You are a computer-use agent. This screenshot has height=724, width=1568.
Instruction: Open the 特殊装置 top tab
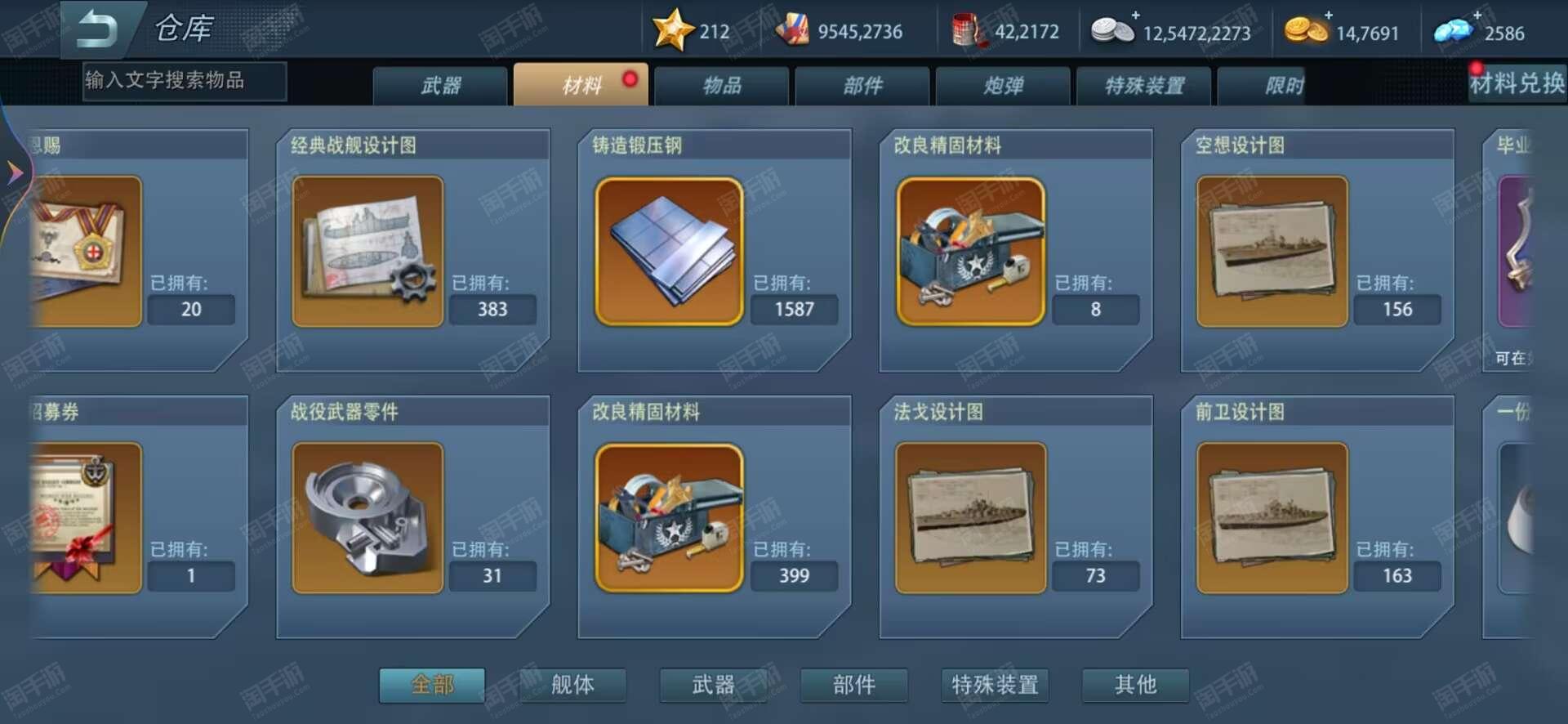[x=1143, y=86]
